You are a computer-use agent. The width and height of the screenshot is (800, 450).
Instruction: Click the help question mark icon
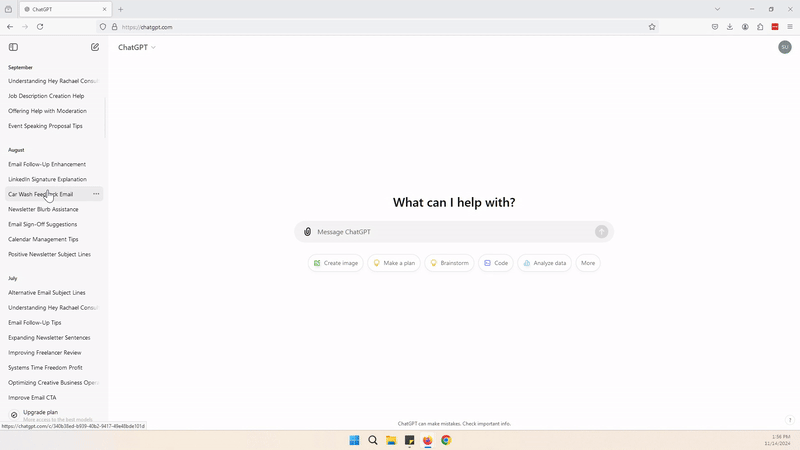click(790, 420)
